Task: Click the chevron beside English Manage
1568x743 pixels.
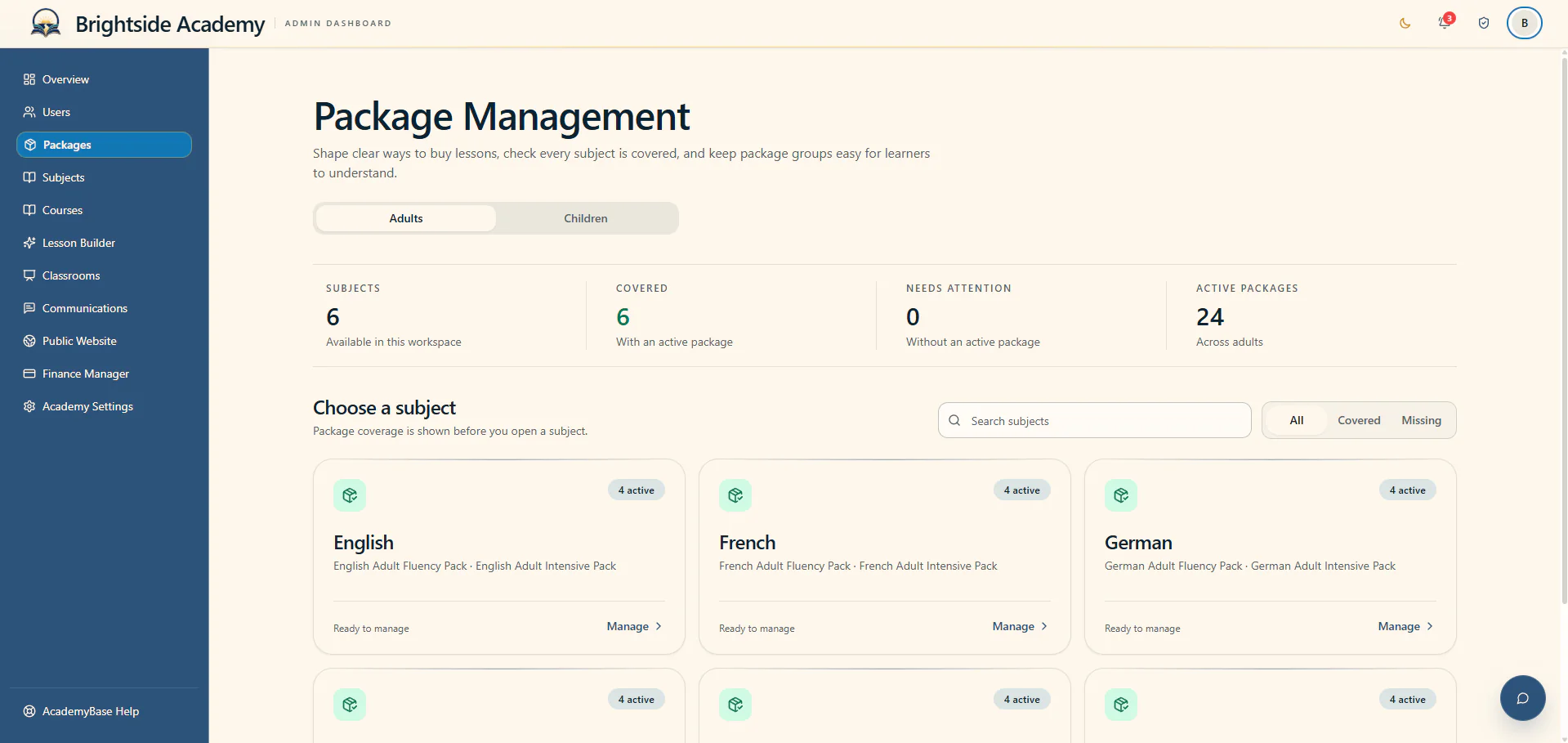Action: 659,626
